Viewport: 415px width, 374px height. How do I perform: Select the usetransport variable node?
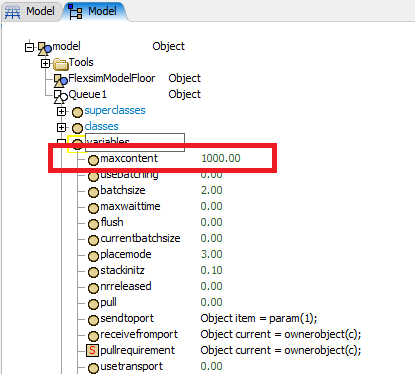132,366
